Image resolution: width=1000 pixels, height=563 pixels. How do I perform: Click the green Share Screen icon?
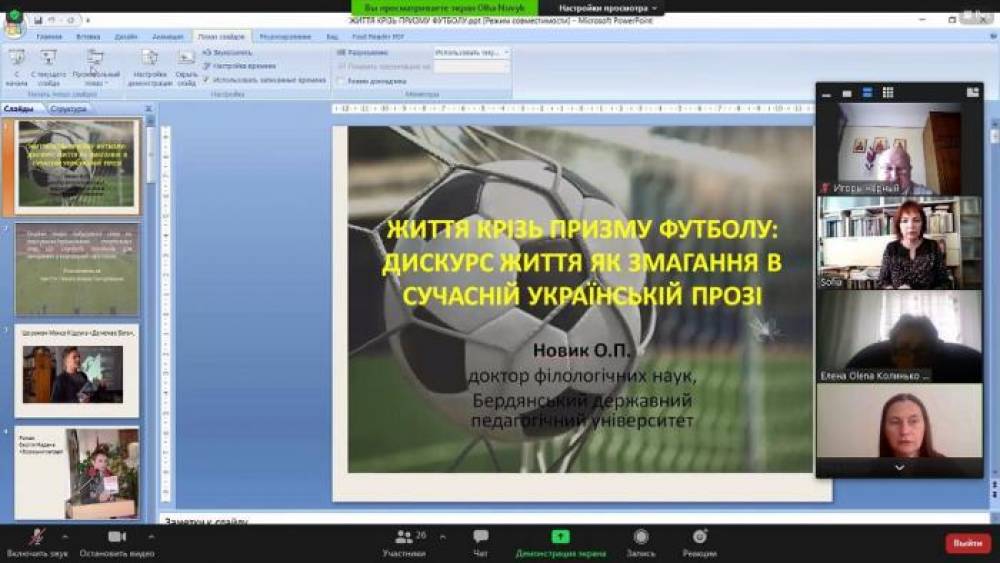tap(560, 538)
